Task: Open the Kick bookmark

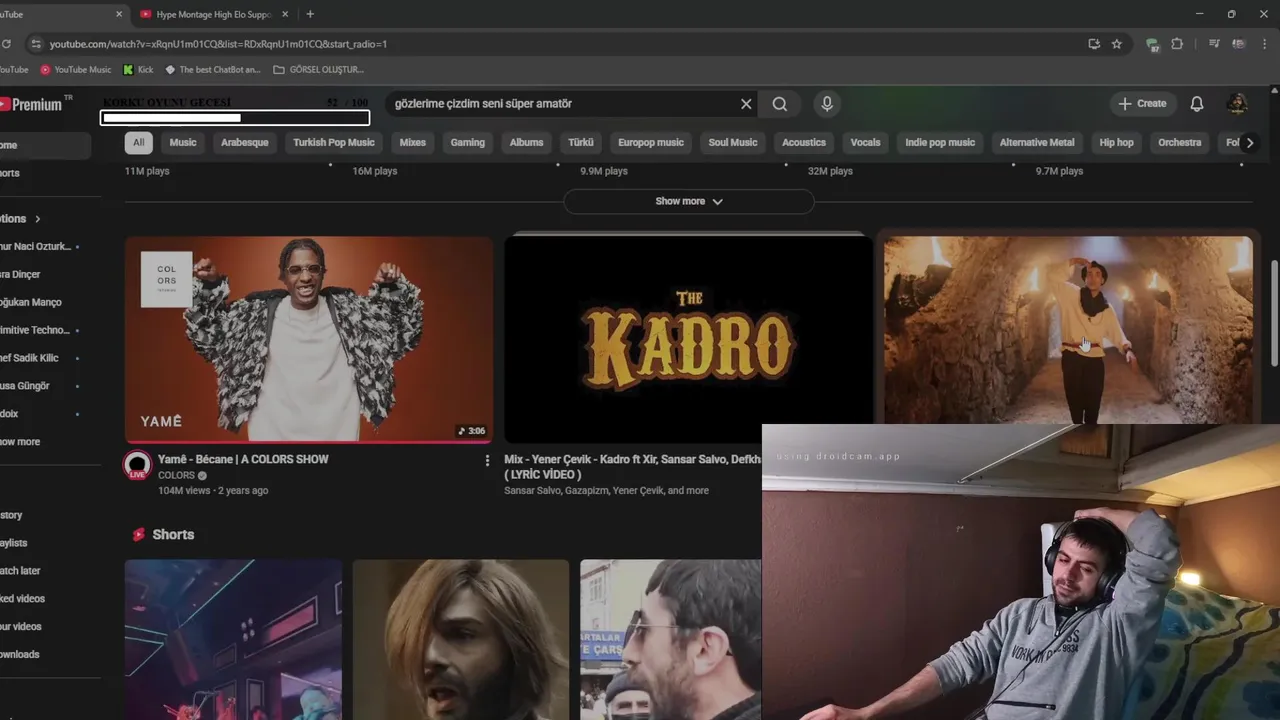Action: click(x=138, y=70)
